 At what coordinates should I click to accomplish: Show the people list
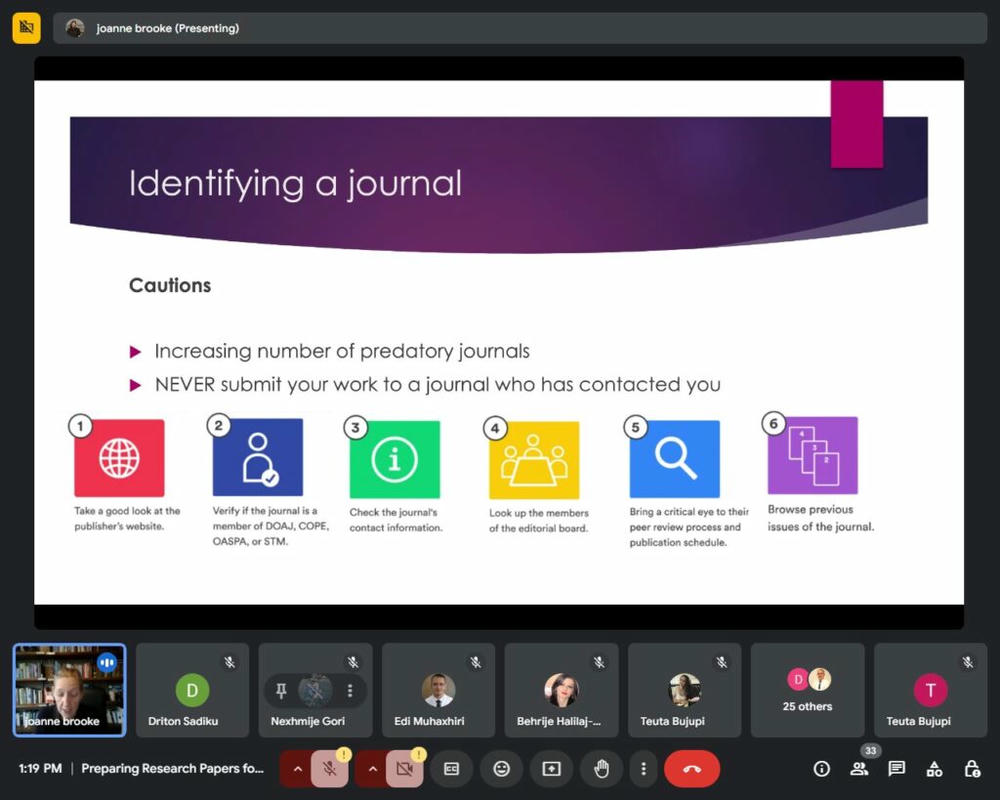859,769
